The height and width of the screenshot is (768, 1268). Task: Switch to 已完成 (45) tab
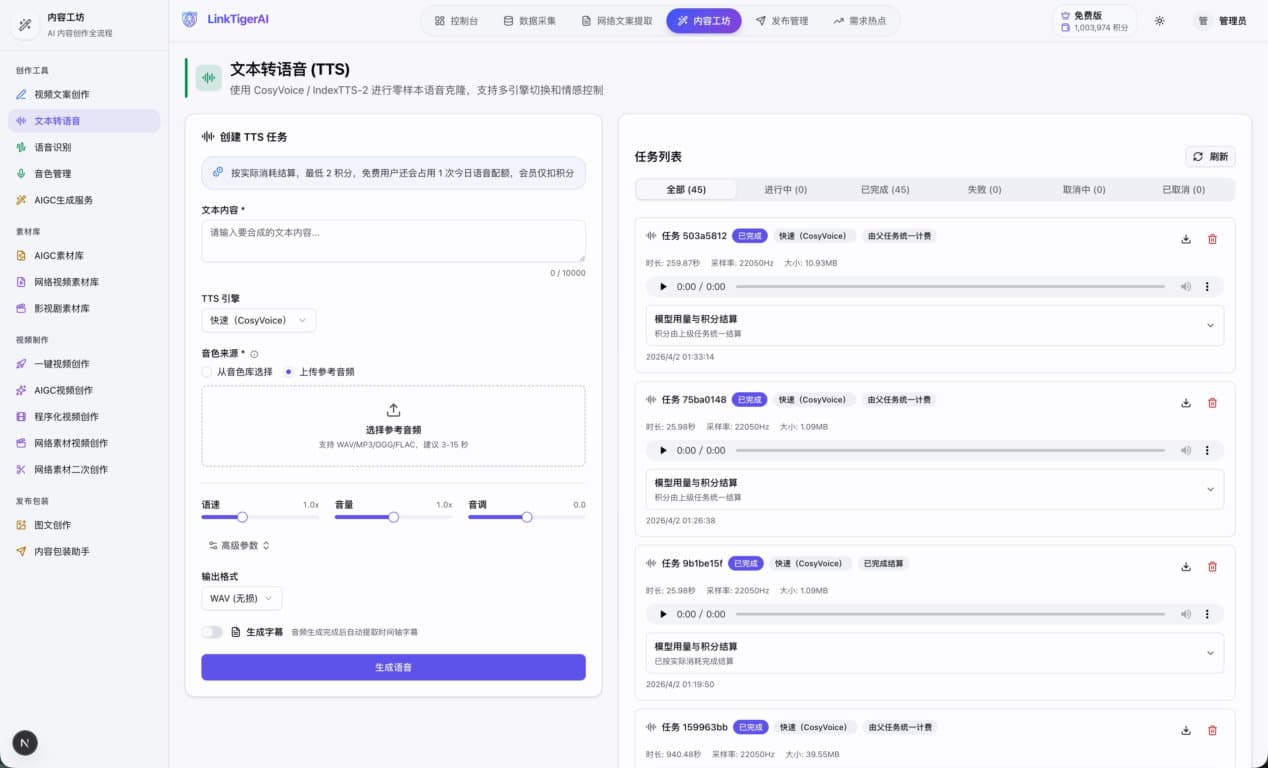click(885, 190)
